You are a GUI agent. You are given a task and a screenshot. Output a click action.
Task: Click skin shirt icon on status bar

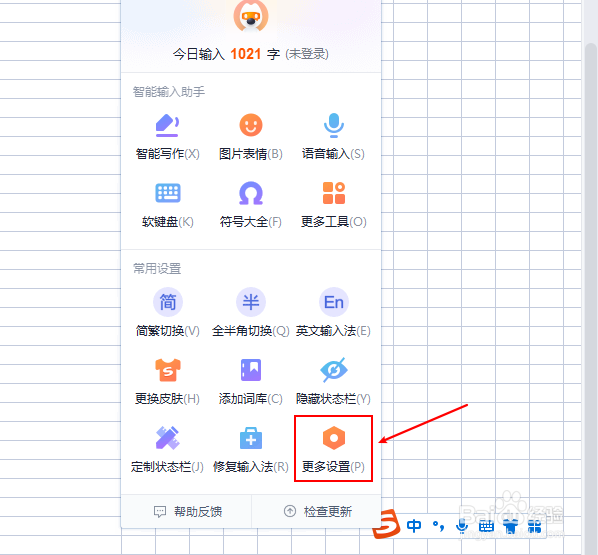[x=511, y=526]
